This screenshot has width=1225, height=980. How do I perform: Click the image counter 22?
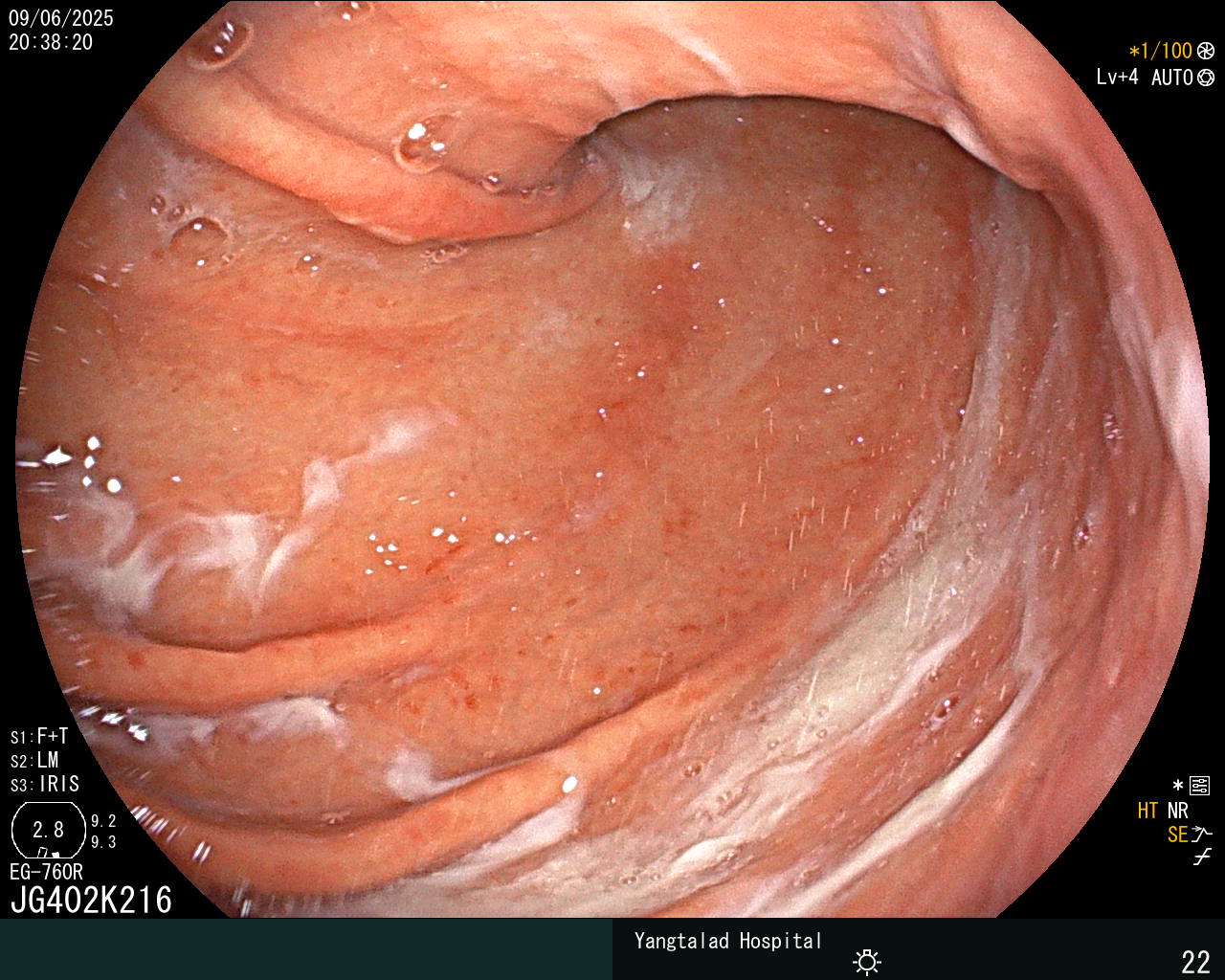point(1196,961)
